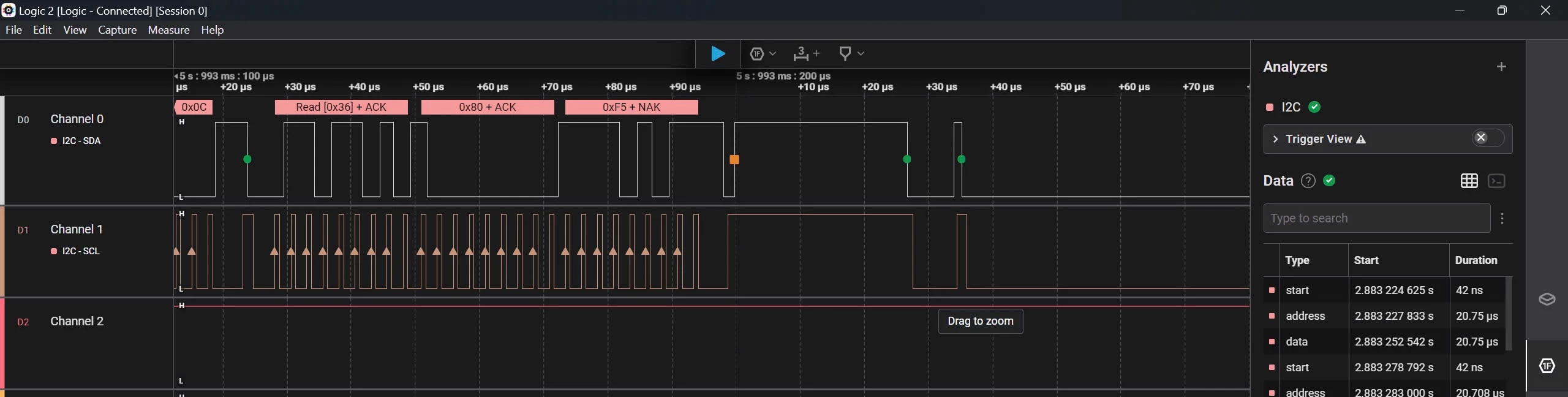Click the Trigger View warning triangle
Image resolution: width=1568 pixels, height=397 pixels.
pos(1361,140)
